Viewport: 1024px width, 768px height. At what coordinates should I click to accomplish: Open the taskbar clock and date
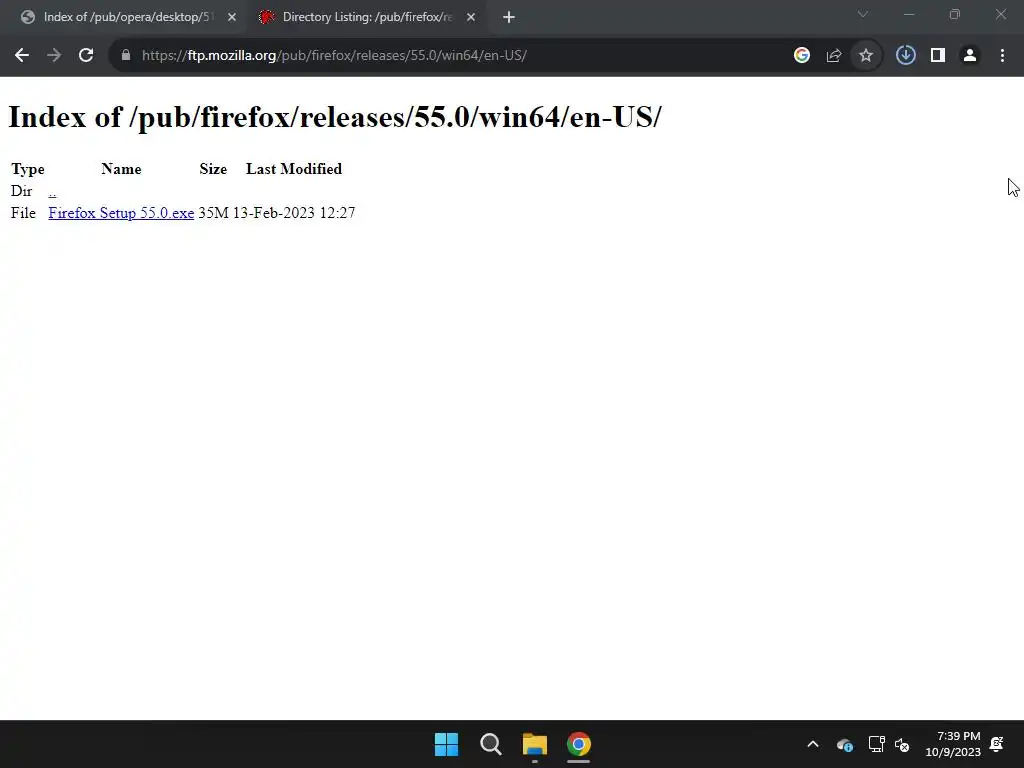(x=953, y=744)
